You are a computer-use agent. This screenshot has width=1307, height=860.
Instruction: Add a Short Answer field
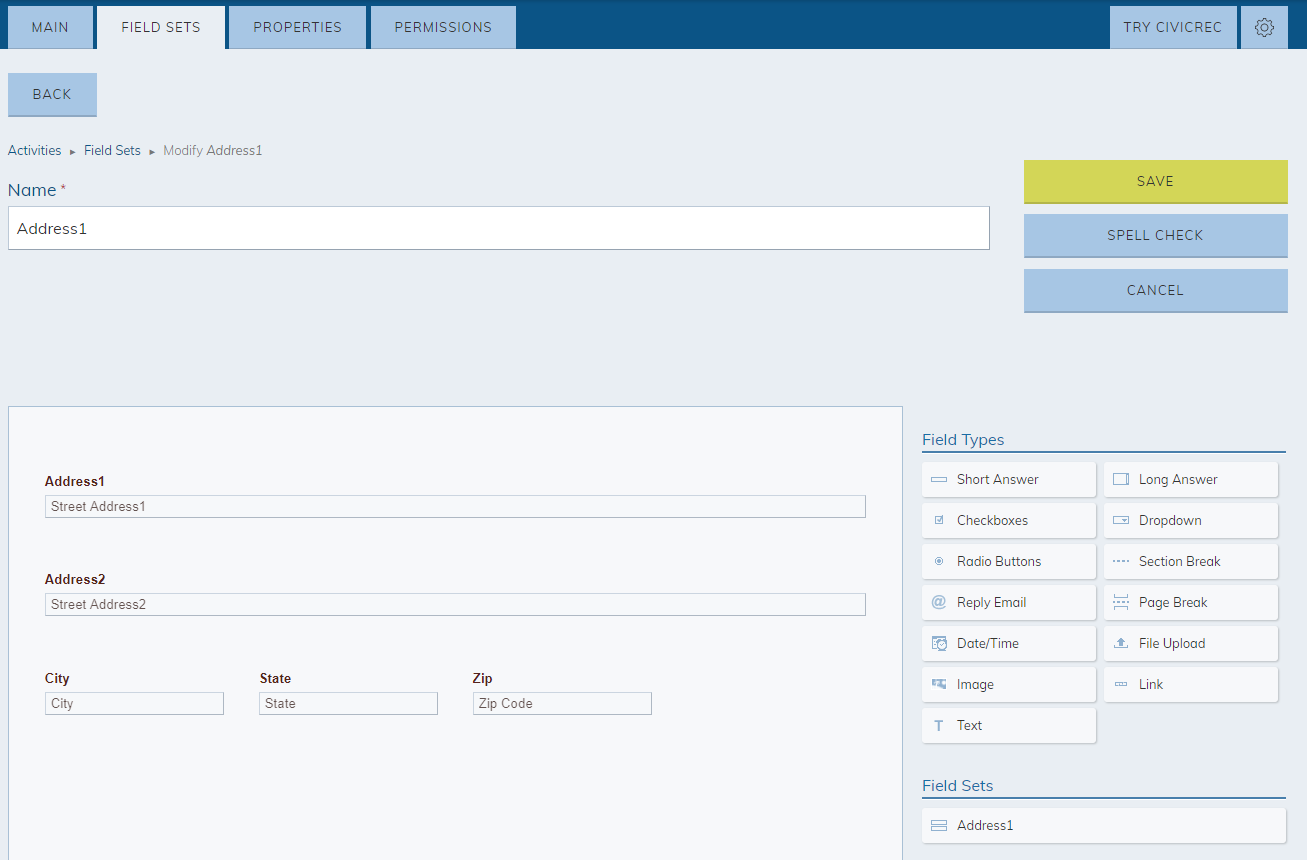pyautogui.click(x=1009, y=480)
